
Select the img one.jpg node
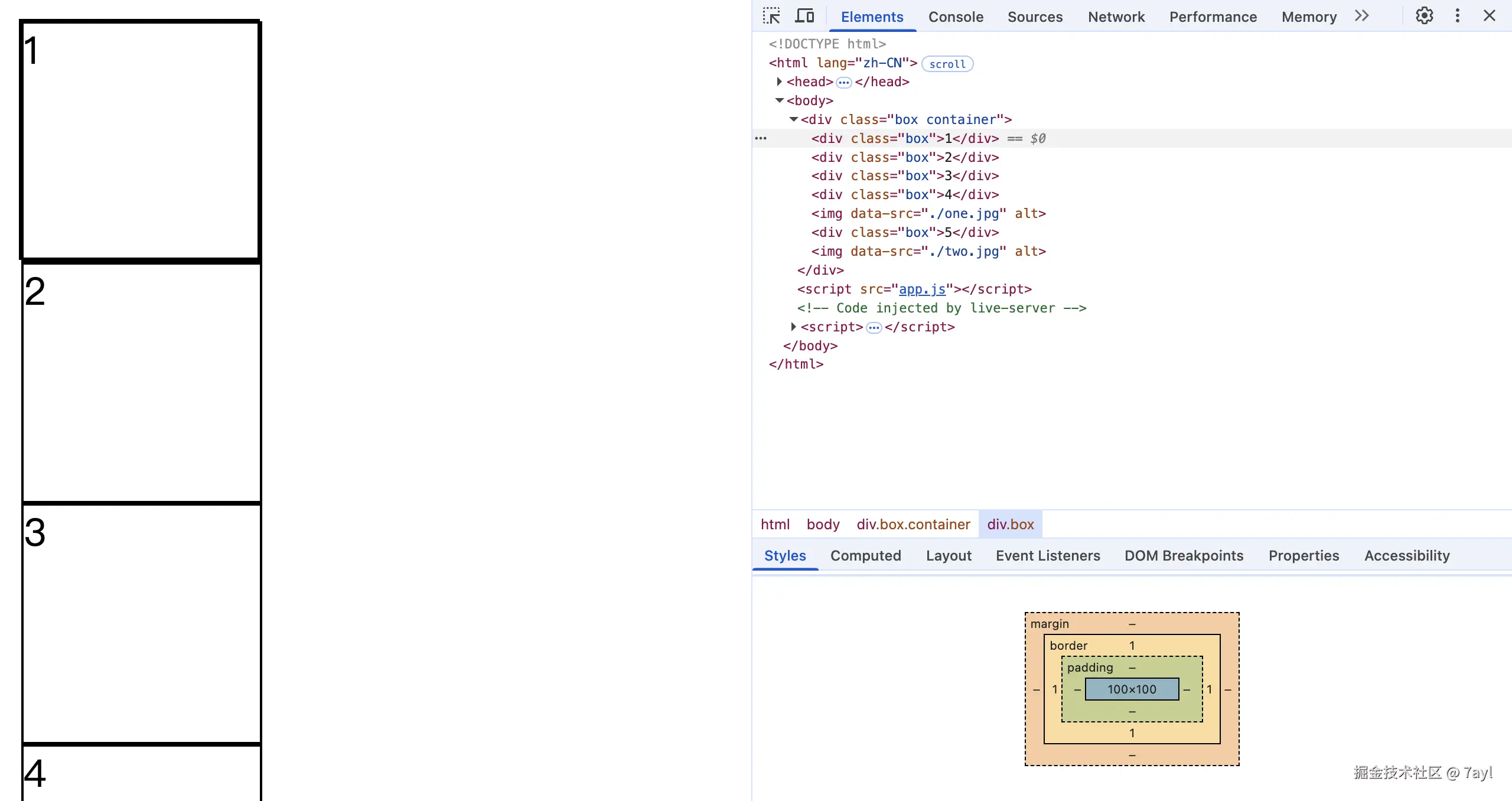[x=928, y=213]
